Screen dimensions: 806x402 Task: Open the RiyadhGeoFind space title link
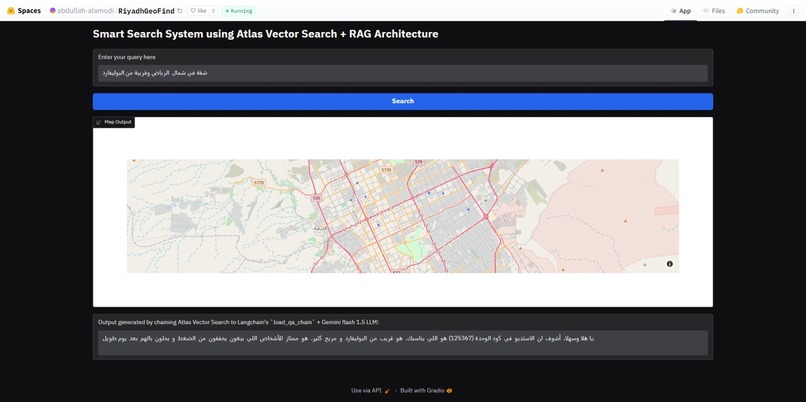pos(146,11)
